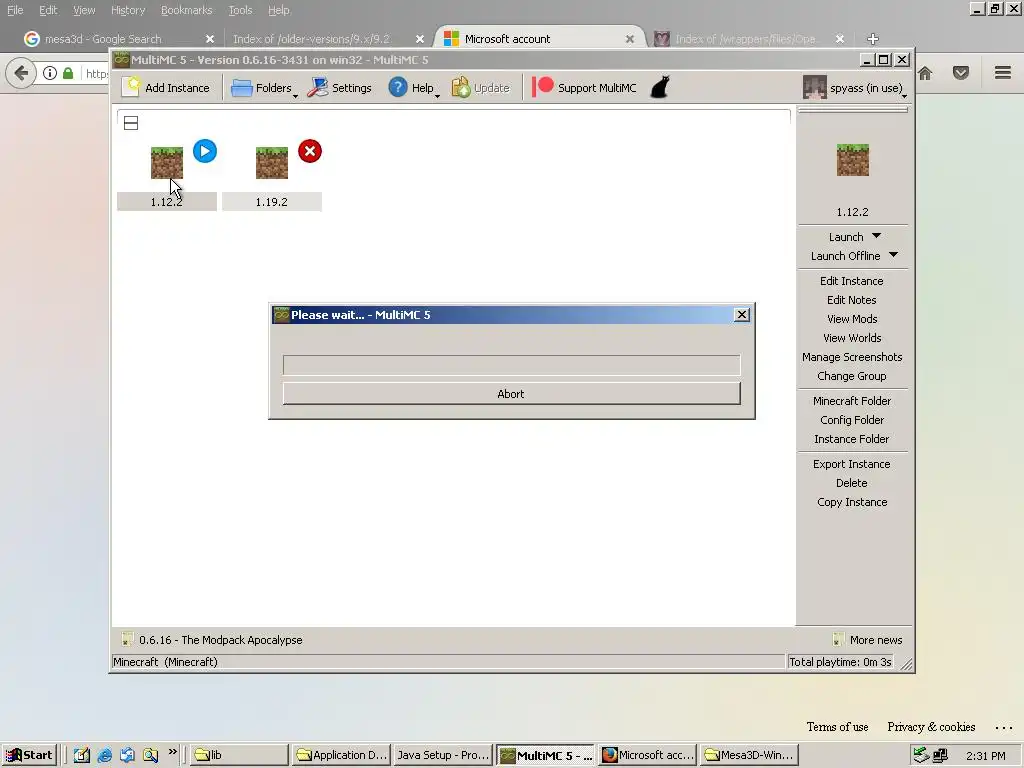Click the Update toolbar button
Viewport: 1024px width, 768px height.
pyautogui.click(x=480, y=88)
